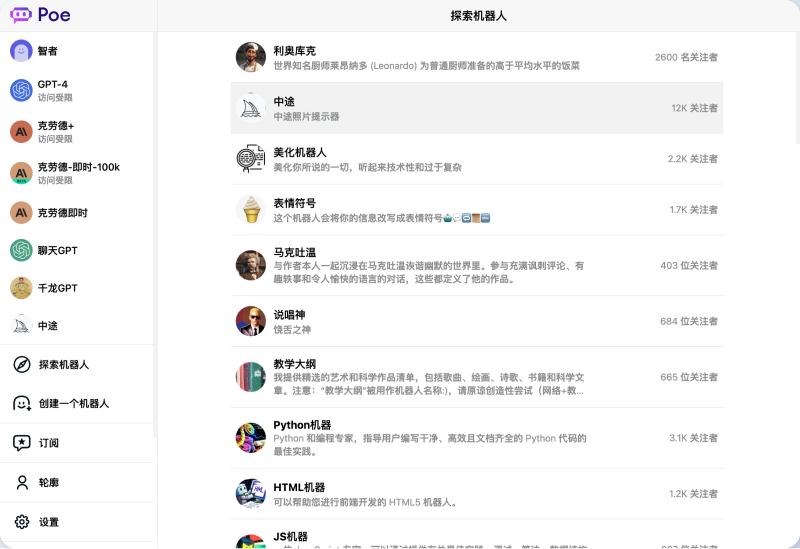Click 克劳德-即时-100k's 访问受限 label
800x549 pixels.
click(55, 180)
